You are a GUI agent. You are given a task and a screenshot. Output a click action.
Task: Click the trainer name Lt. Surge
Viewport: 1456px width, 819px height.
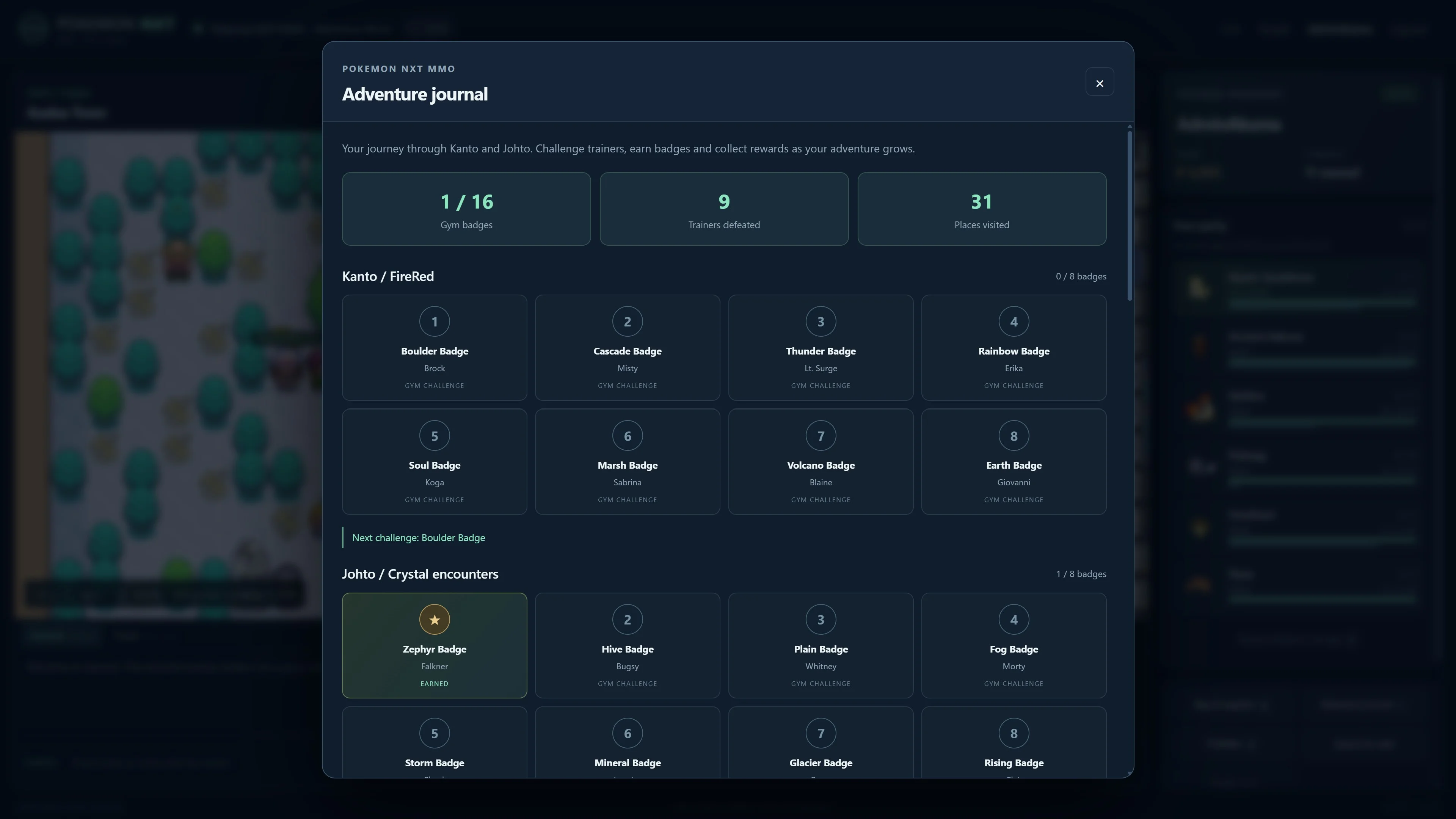point(821,368)
